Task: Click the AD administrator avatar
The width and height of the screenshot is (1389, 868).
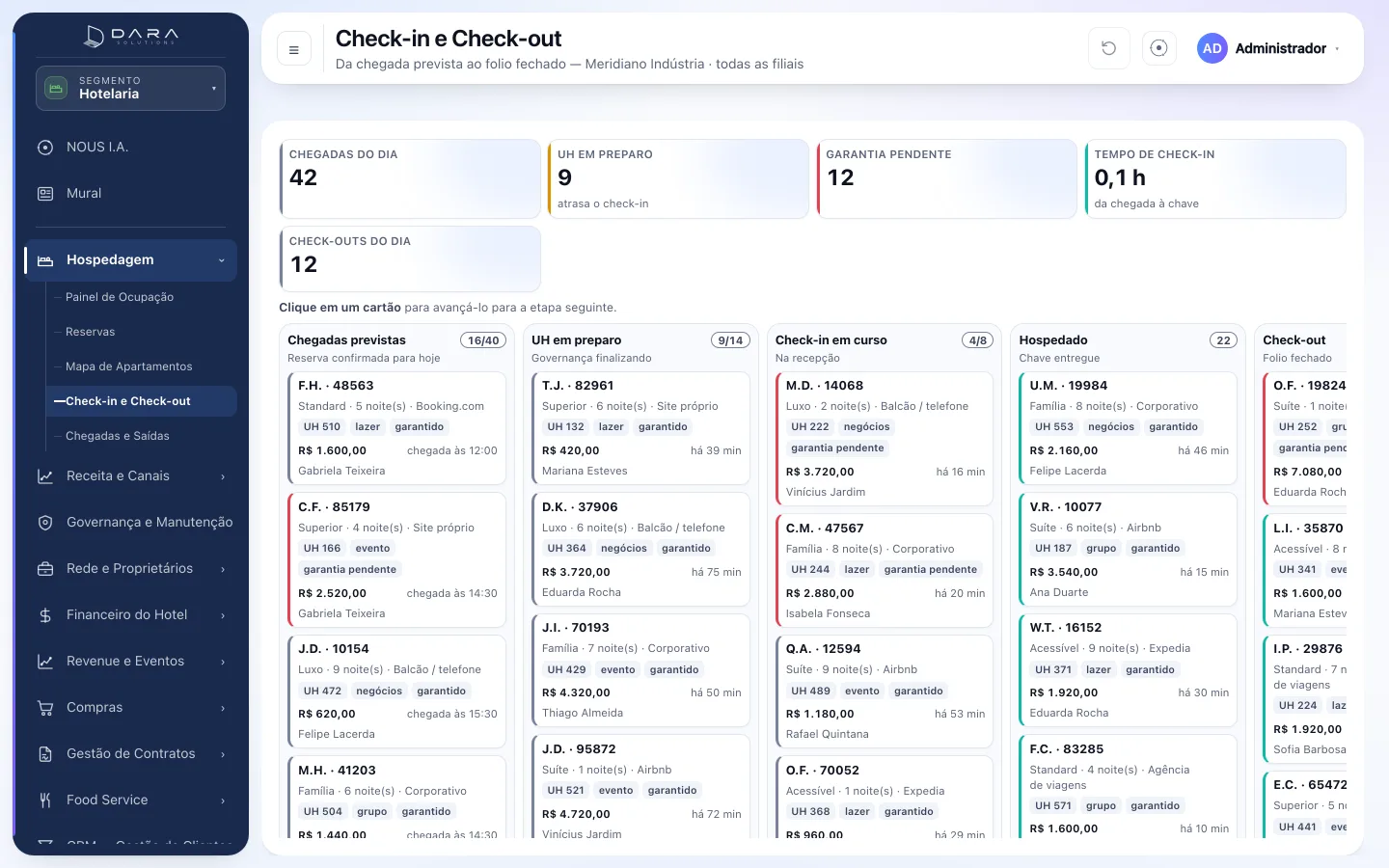Action: pyautogui.click(x=1212, y=48)
